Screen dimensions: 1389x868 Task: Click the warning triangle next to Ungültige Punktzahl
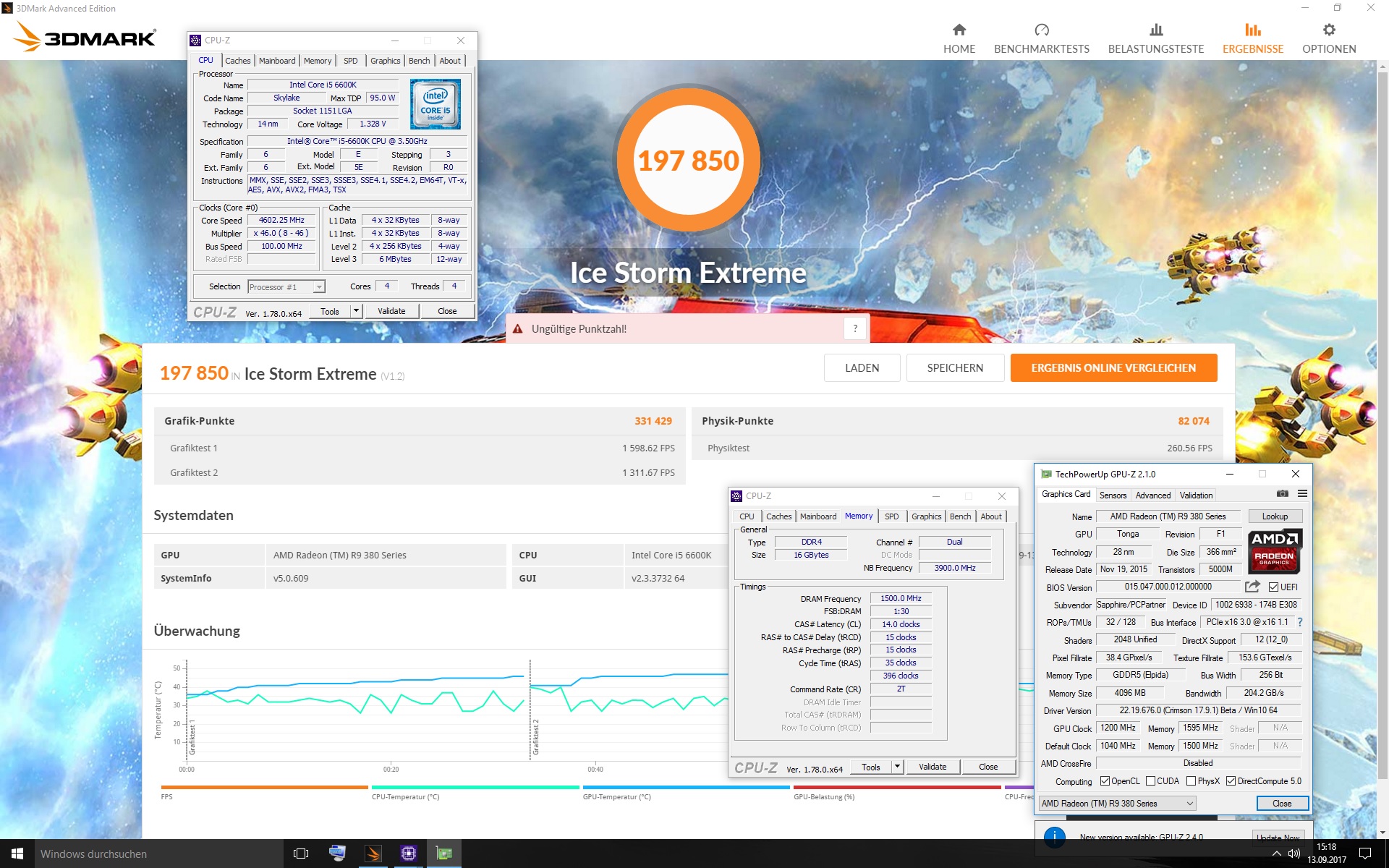[x=518, y=329]
